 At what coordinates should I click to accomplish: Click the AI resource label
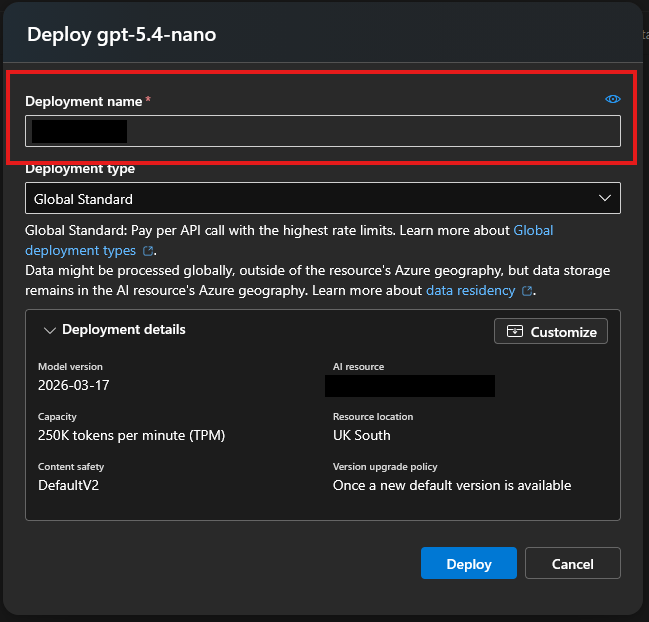coord(358,367)
